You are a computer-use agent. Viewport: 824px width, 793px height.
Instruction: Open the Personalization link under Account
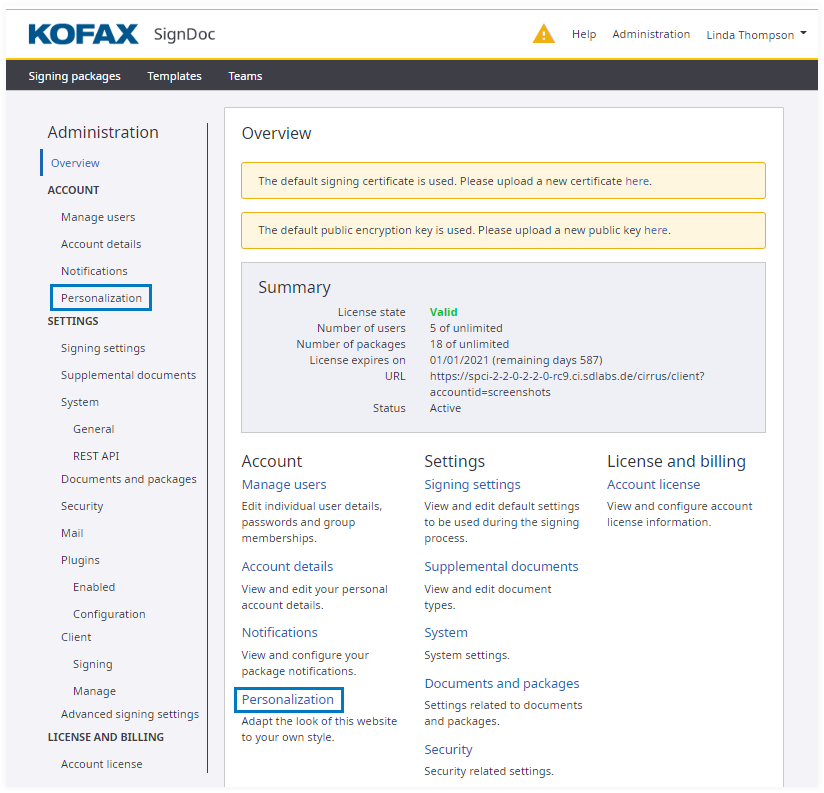pyautogui.click(x=288, y=699)
